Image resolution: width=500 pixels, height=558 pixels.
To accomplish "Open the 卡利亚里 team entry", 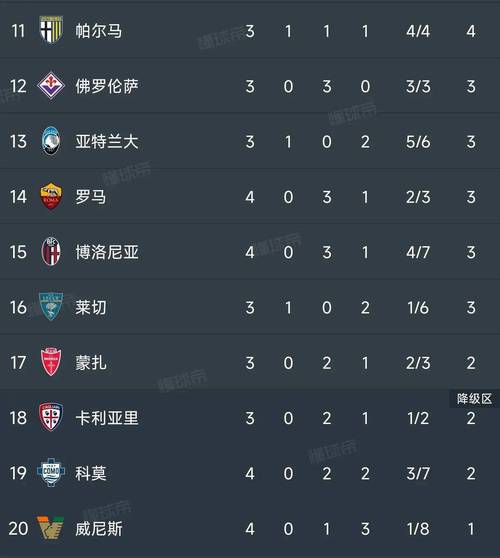I will [107, 418].
